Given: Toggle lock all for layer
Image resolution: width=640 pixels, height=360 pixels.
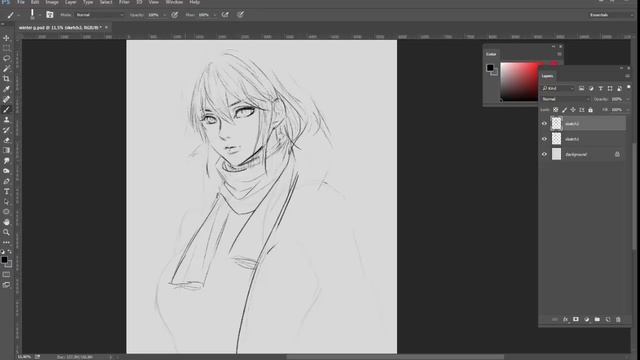Looking at the screenshot, I should (x=590, y=110).
